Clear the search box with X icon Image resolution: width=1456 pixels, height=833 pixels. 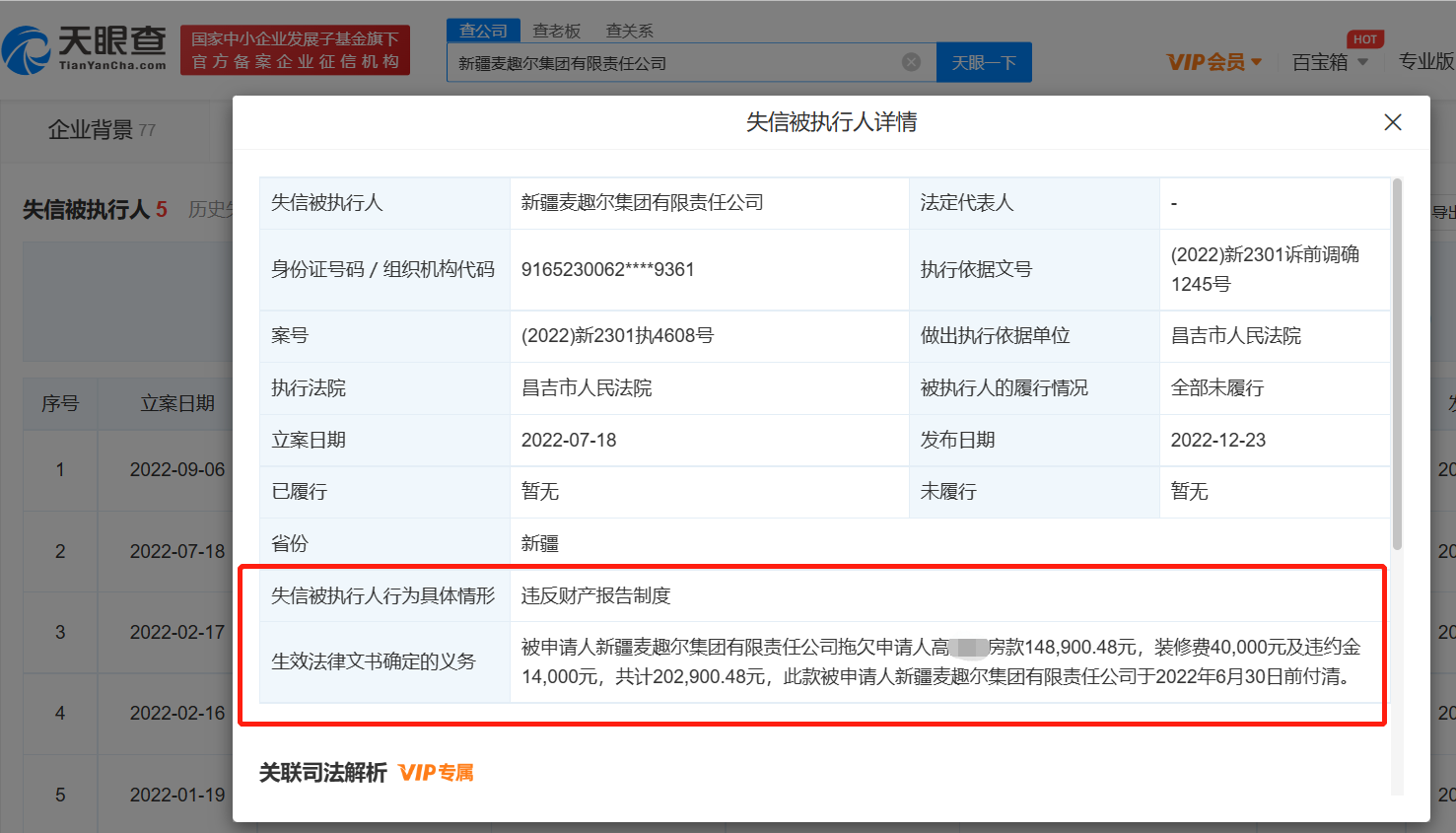[911, 62]
